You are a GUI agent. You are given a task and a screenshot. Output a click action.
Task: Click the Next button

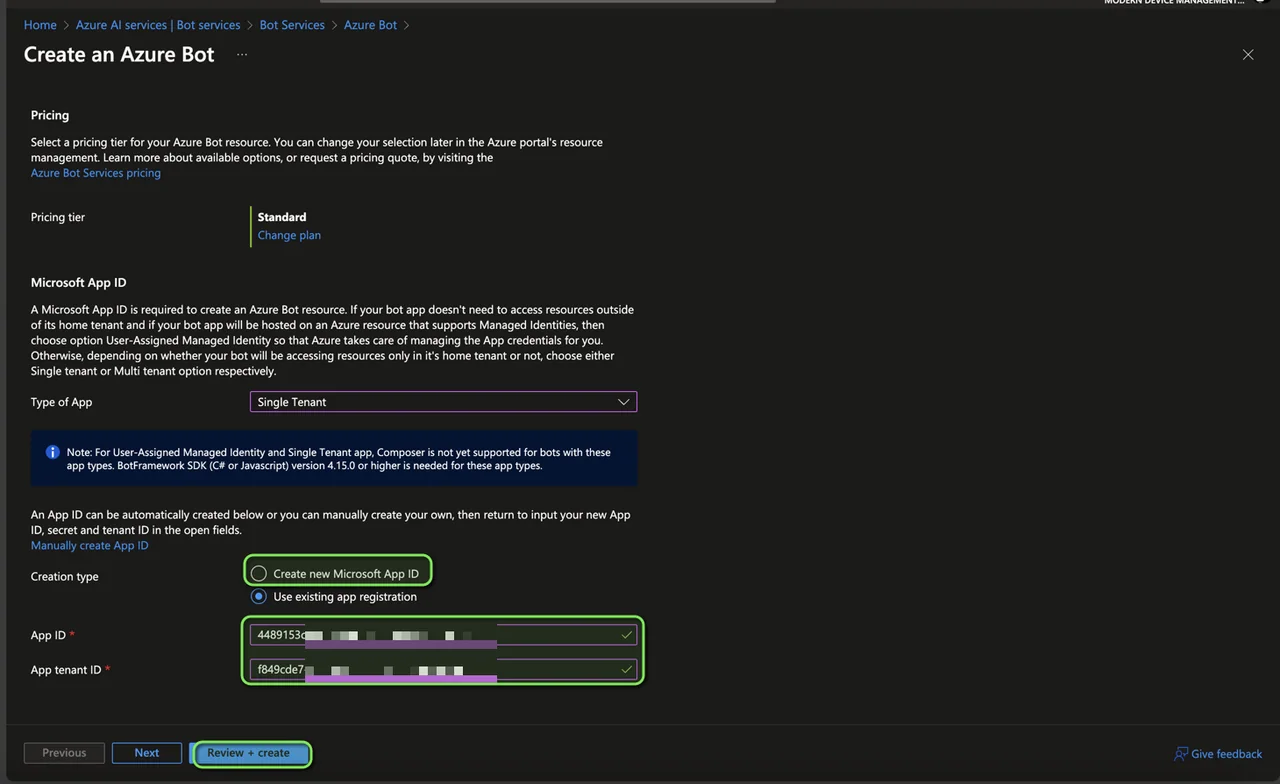click(x=147, y=753)
